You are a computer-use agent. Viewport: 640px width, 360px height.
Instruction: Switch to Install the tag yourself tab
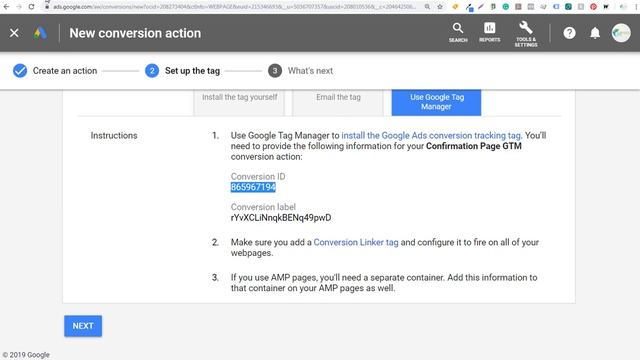pyautogui.click(x=239, y=102)
